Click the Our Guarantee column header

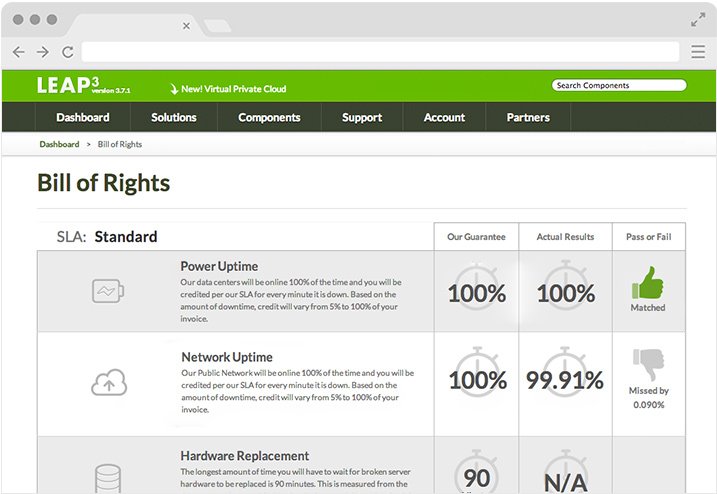point(476,237)
